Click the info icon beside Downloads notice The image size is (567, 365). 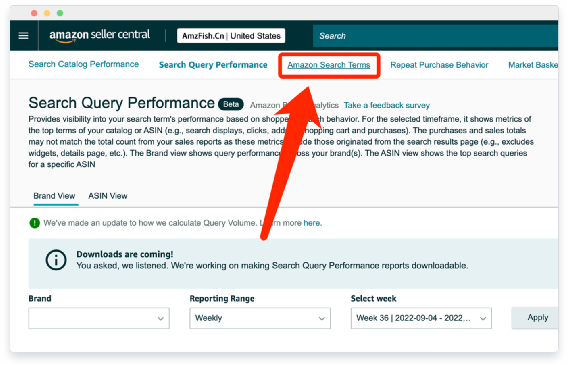coord(56,260)
